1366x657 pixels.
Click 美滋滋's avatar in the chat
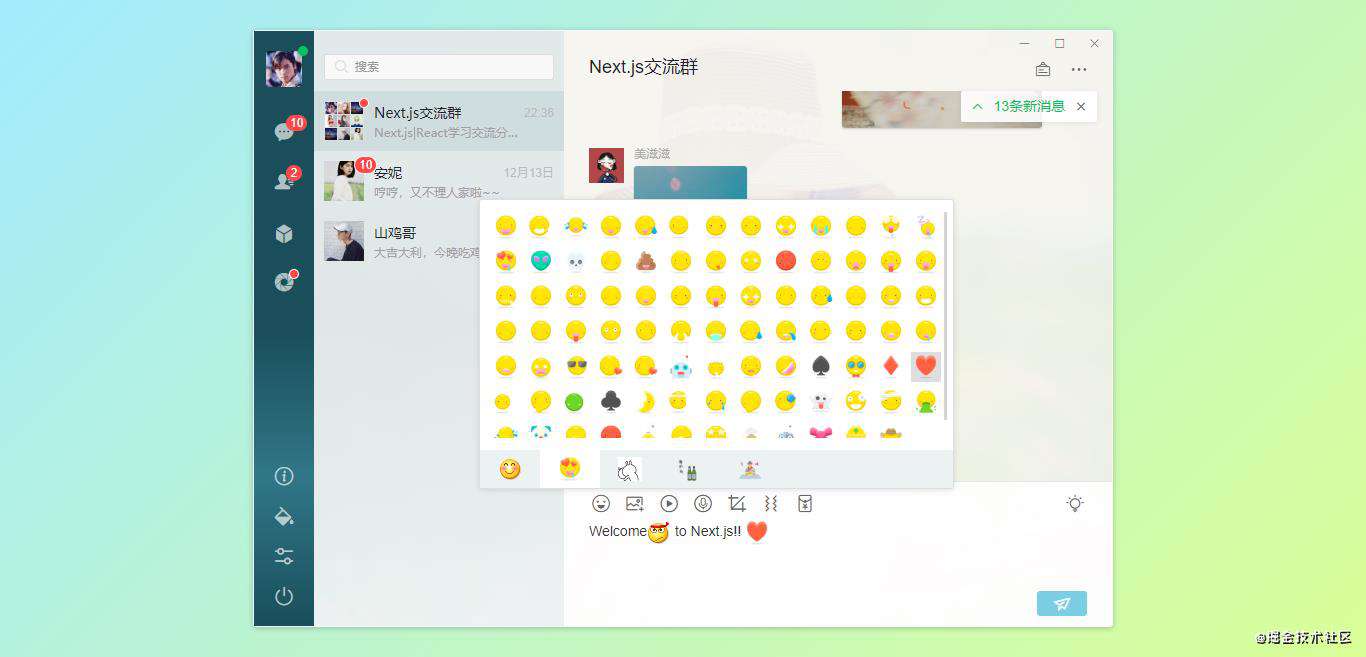point(606,165)
